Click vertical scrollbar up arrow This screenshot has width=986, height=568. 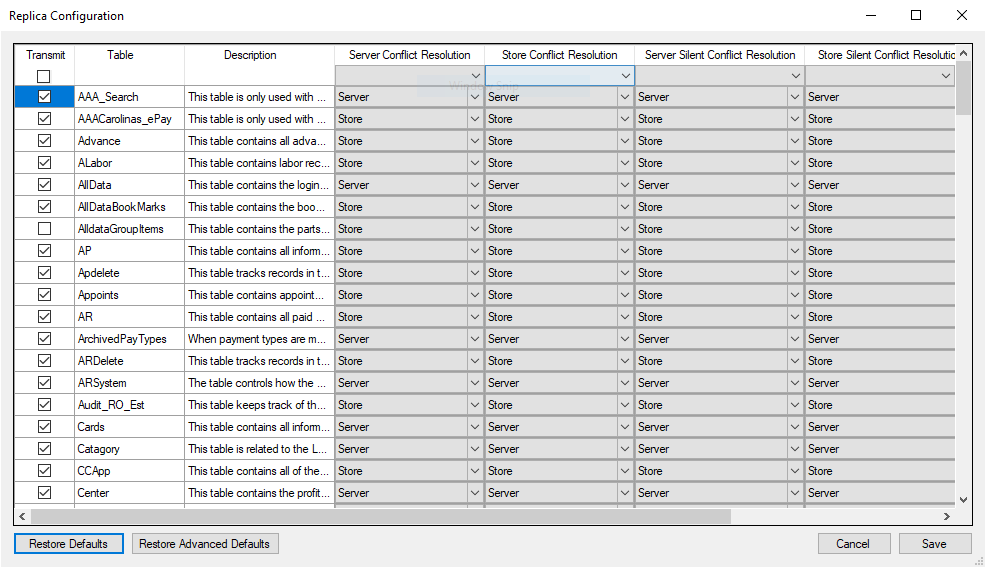pos(963,54)
